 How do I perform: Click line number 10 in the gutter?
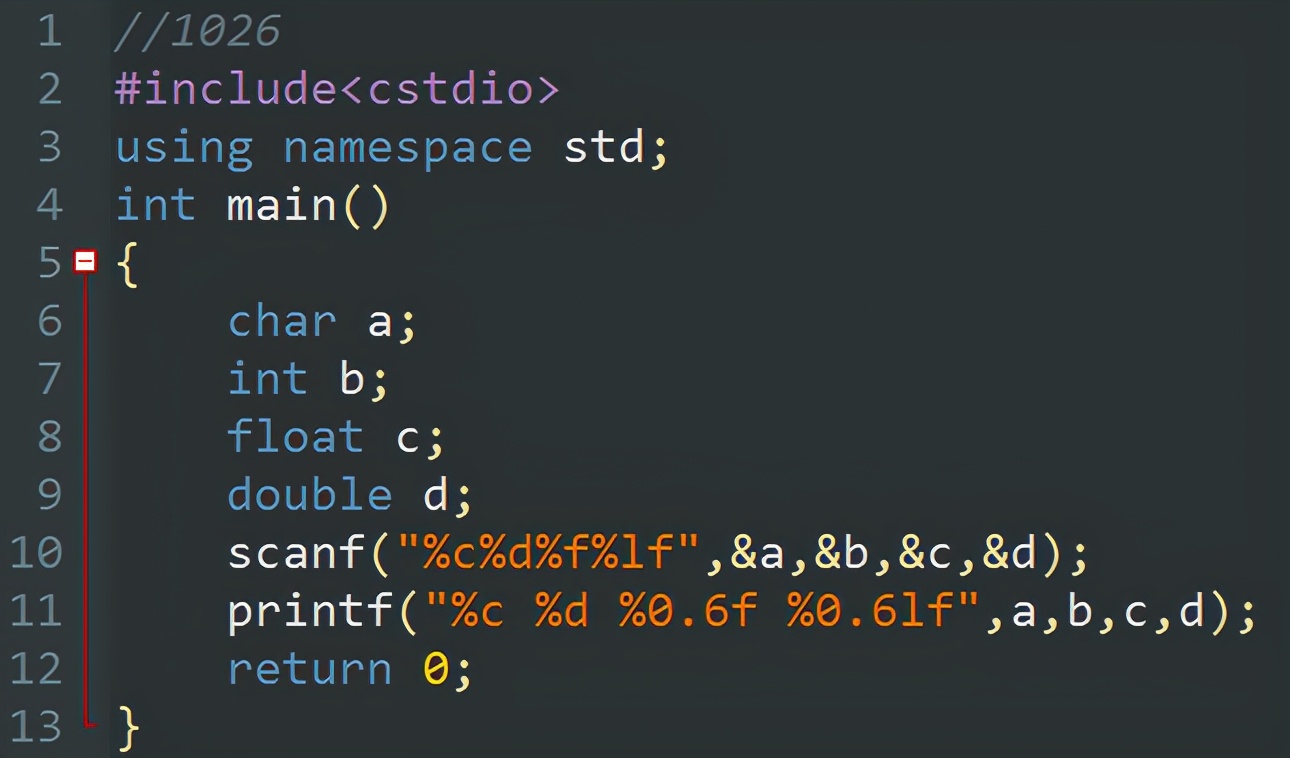coord(36,553)
